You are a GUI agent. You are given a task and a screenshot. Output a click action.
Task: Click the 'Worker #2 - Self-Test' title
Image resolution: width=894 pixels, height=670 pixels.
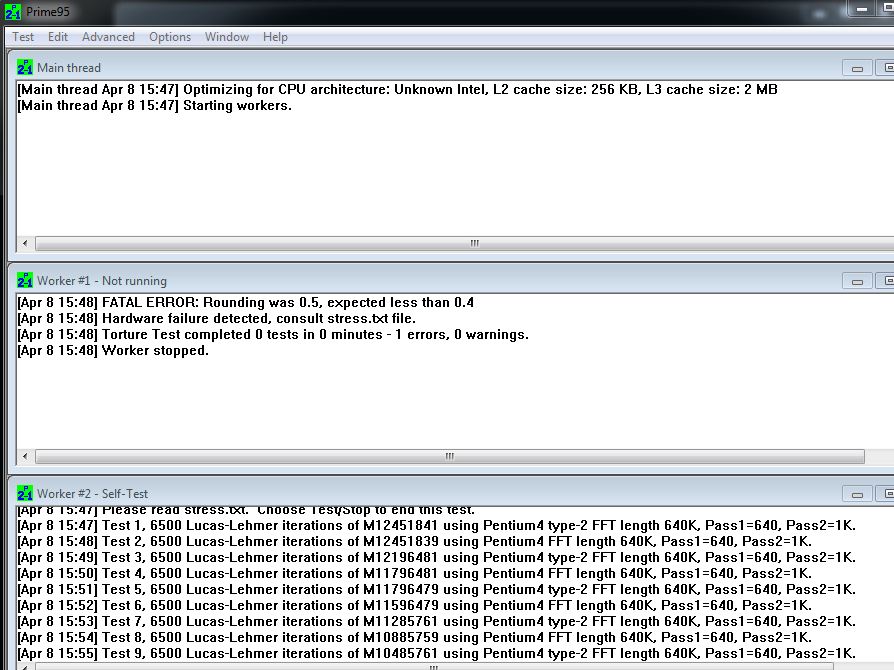(x=92, y=494)
